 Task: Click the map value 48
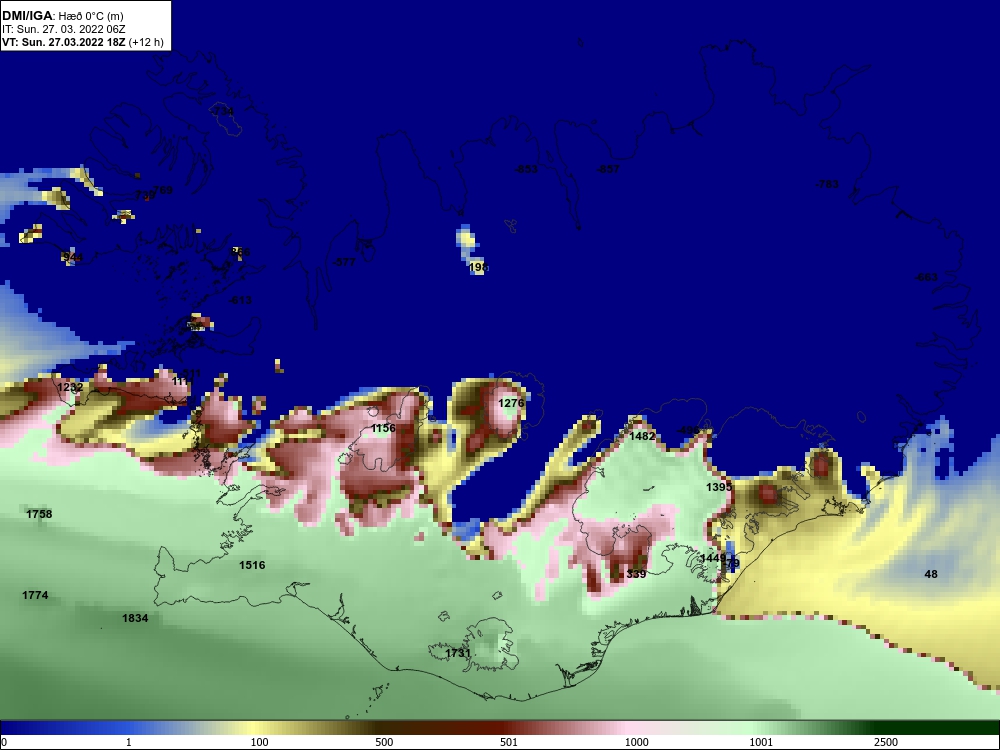point(931,574)
